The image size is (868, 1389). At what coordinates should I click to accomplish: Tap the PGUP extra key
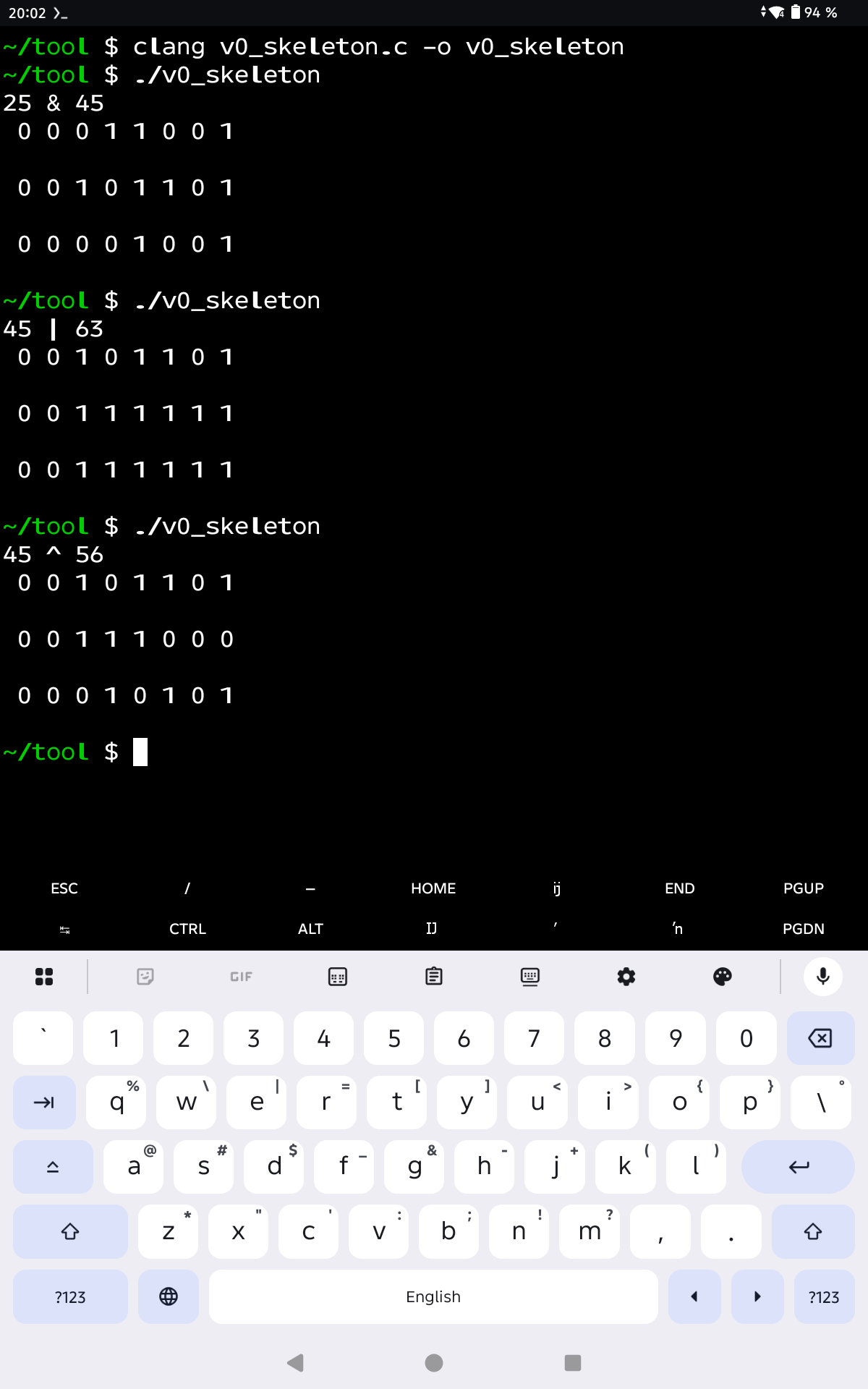tap(804, 888)
